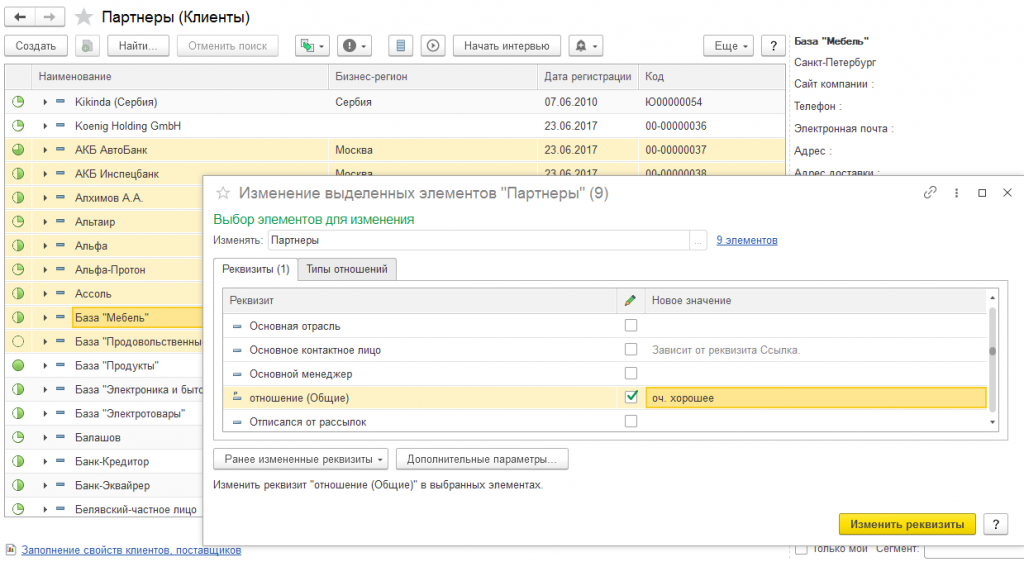Add the Изменение выделенных элементов dialog to favorites

point(223,193)
